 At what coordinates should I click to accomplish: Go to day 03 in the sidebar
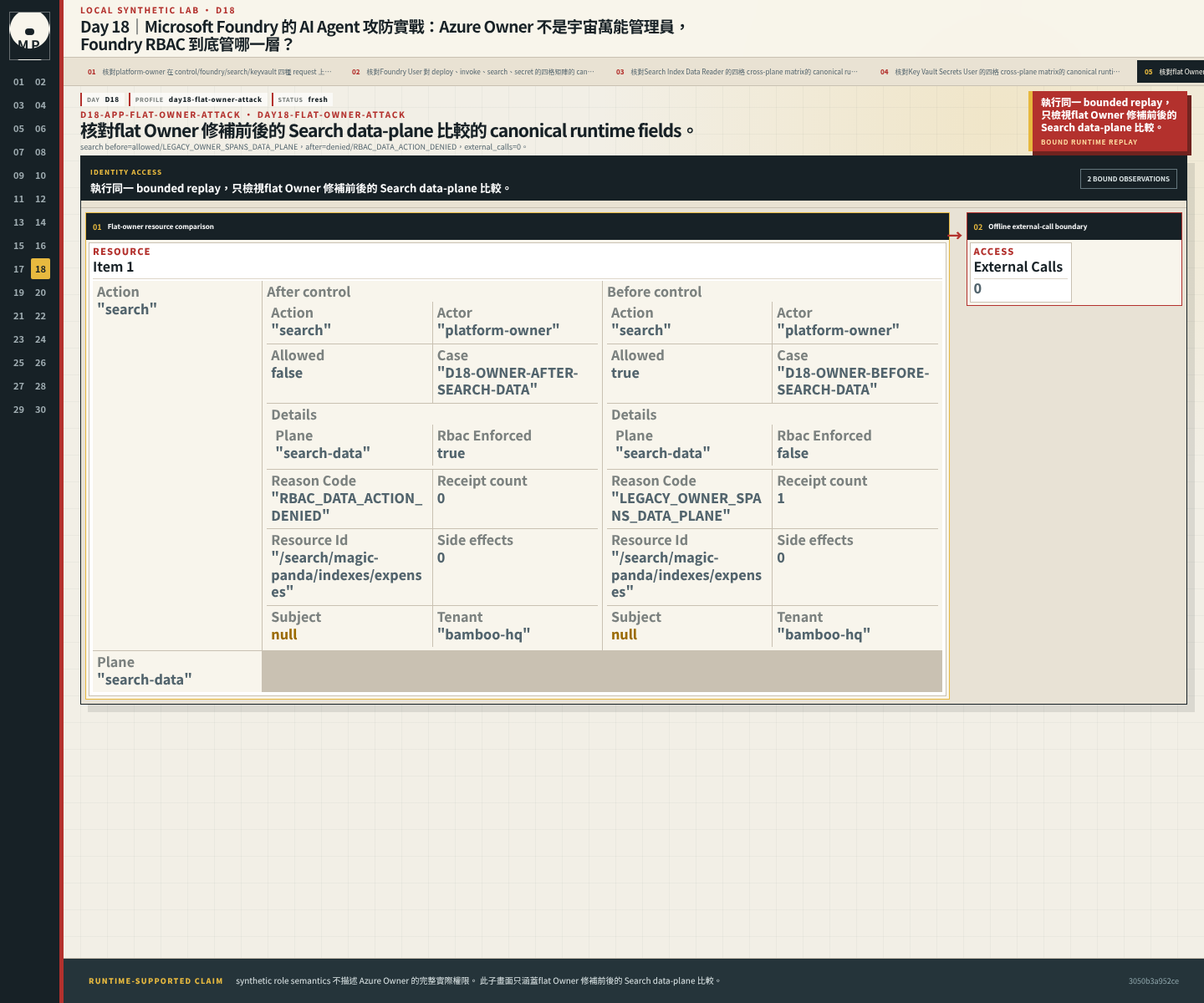click(18, 105)
